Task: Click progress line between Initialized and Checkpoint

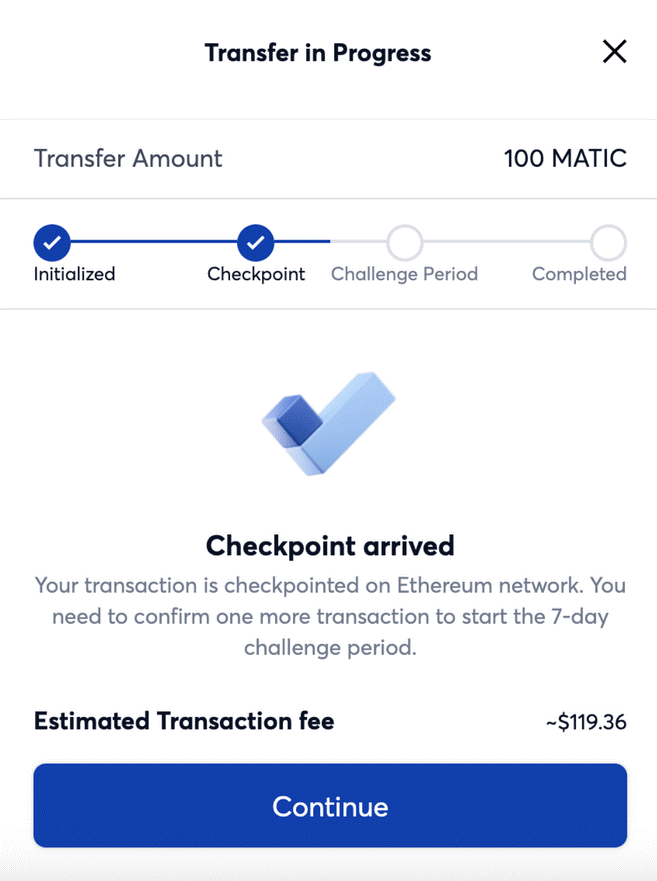Action: tap(153, 242)
